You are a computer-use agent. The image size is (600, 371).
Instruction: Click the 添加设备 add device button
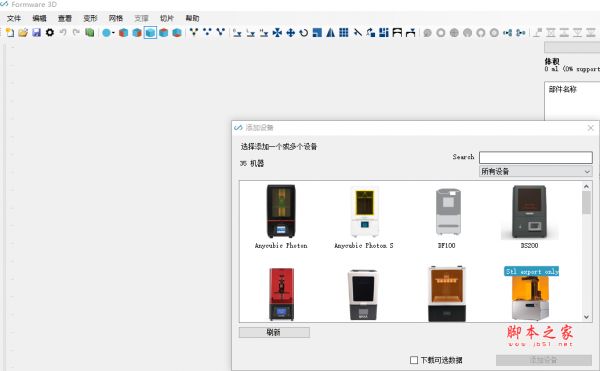543,360
